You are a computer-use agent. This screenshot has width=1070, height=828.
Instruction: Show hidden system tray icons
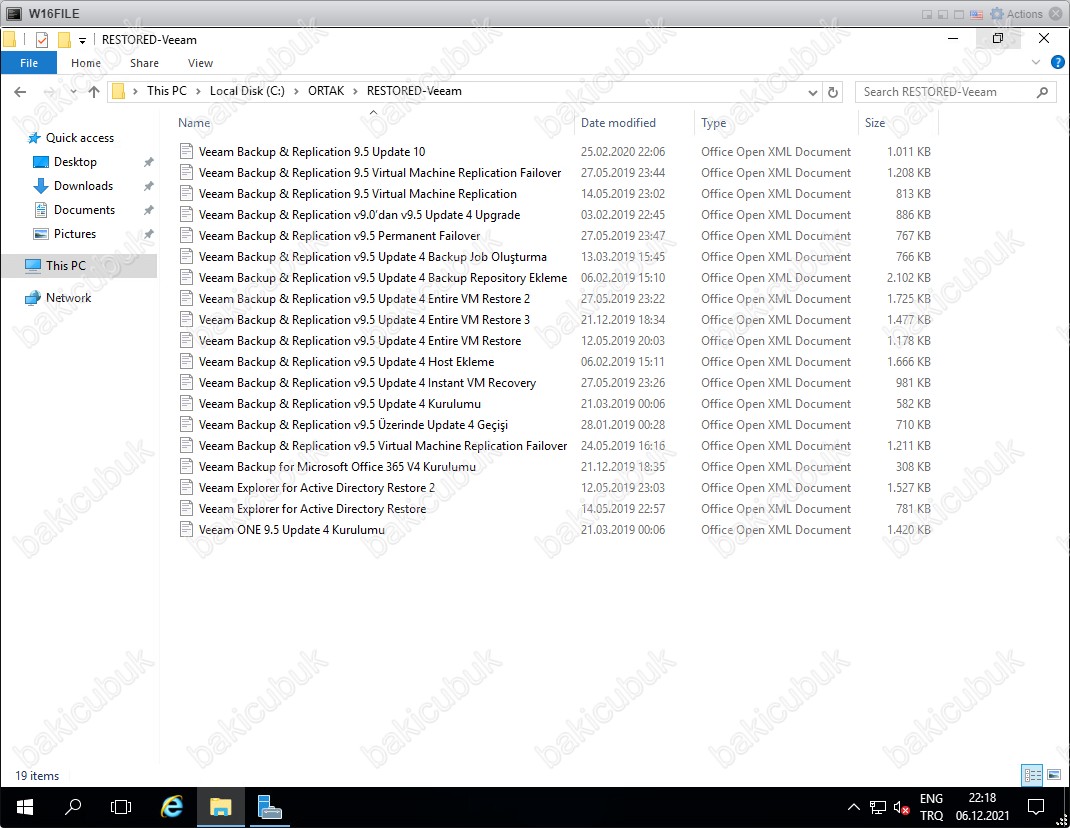click(853, 808)
